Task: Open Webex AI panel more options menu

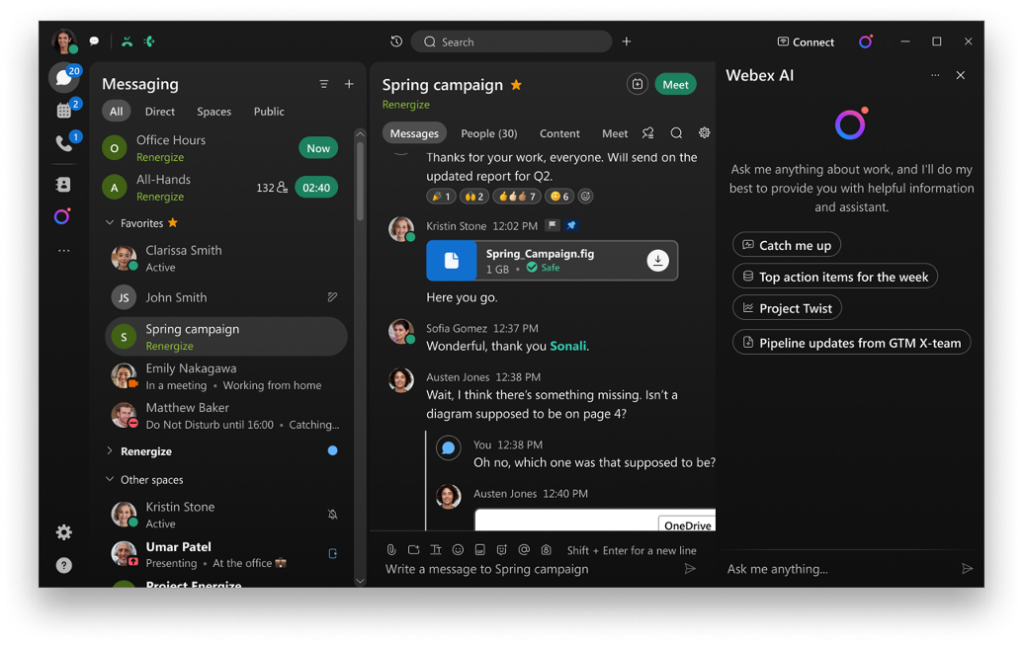Action: 934,75
